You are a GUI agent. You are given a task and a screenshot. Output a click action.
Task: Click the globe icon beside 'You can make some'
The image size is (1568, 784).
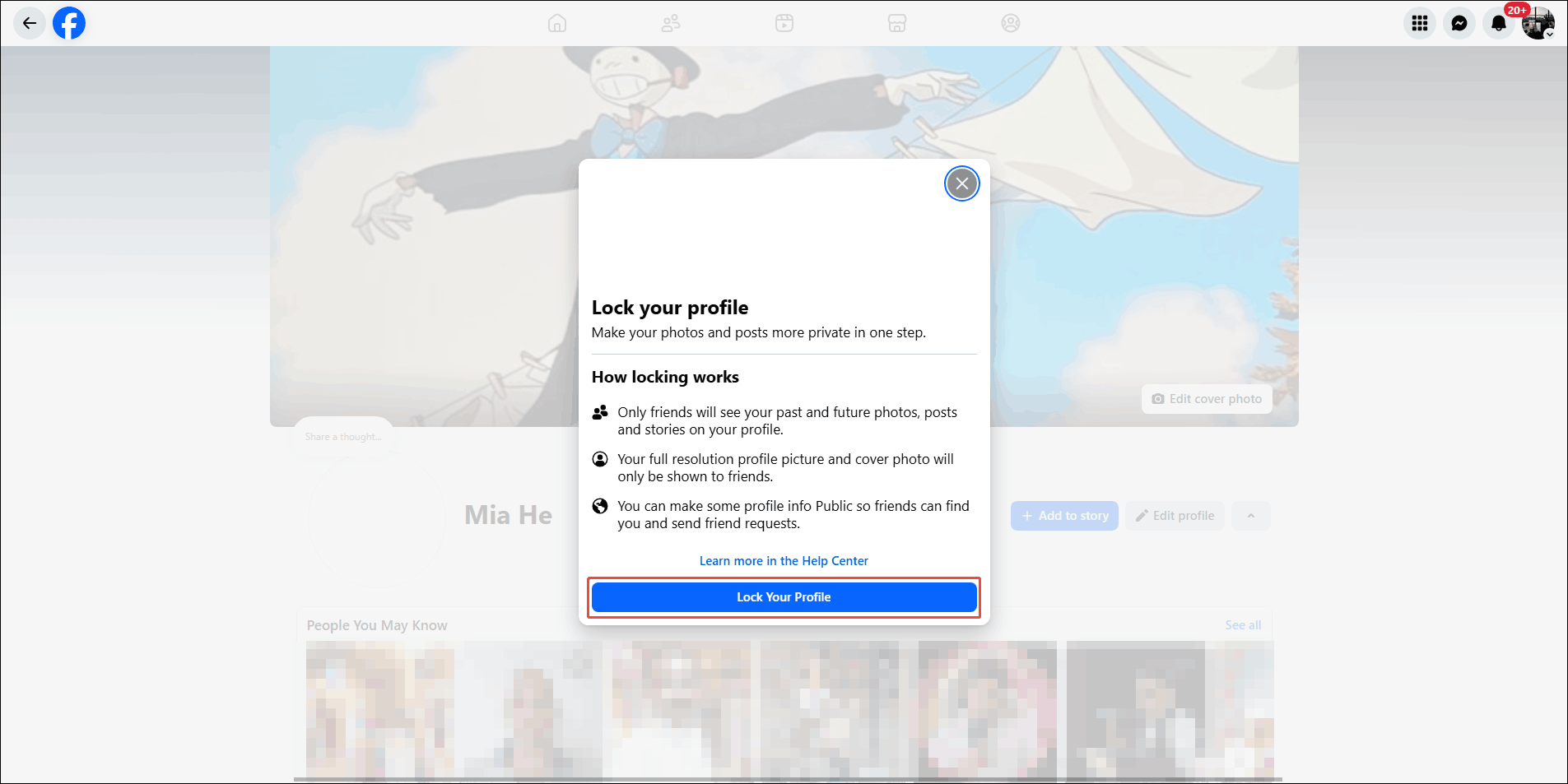tap(600, 506)
